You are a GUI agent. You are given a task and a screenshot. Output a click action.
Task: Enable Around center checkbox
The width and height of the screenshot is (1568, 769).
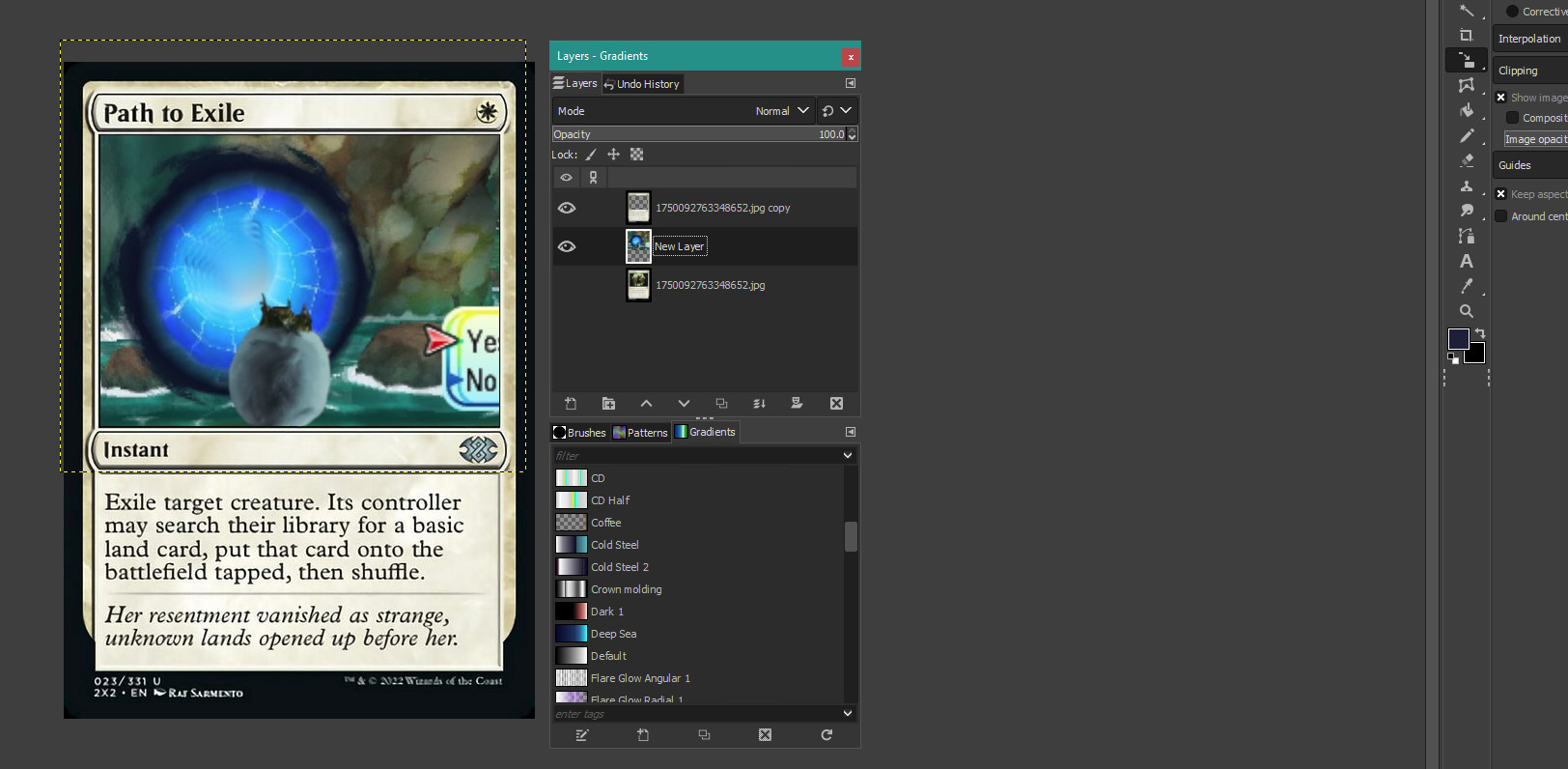1500,216
